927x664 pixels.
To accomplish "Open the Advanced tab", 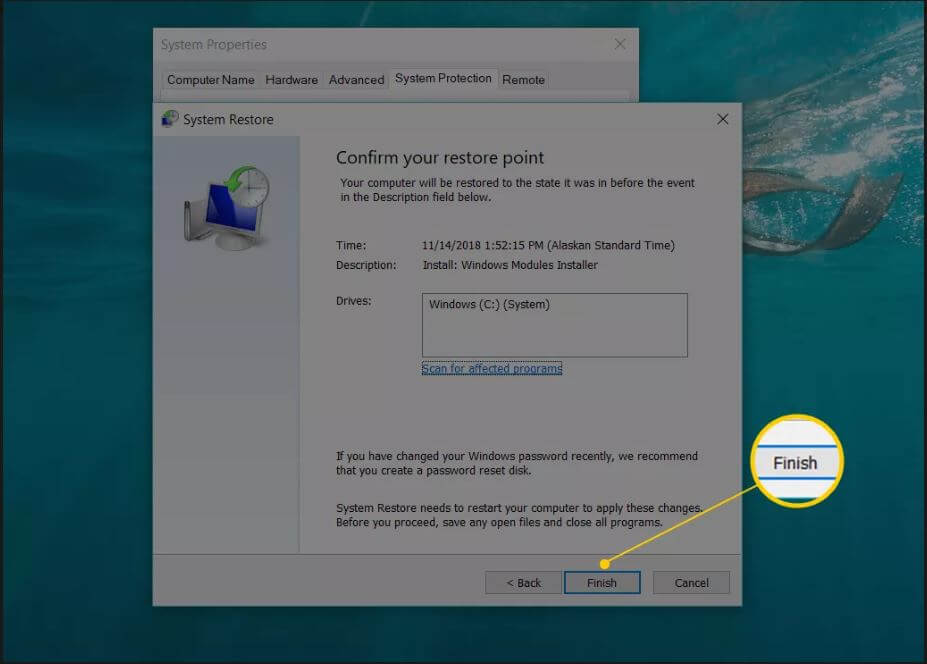I will coord(356,79).
